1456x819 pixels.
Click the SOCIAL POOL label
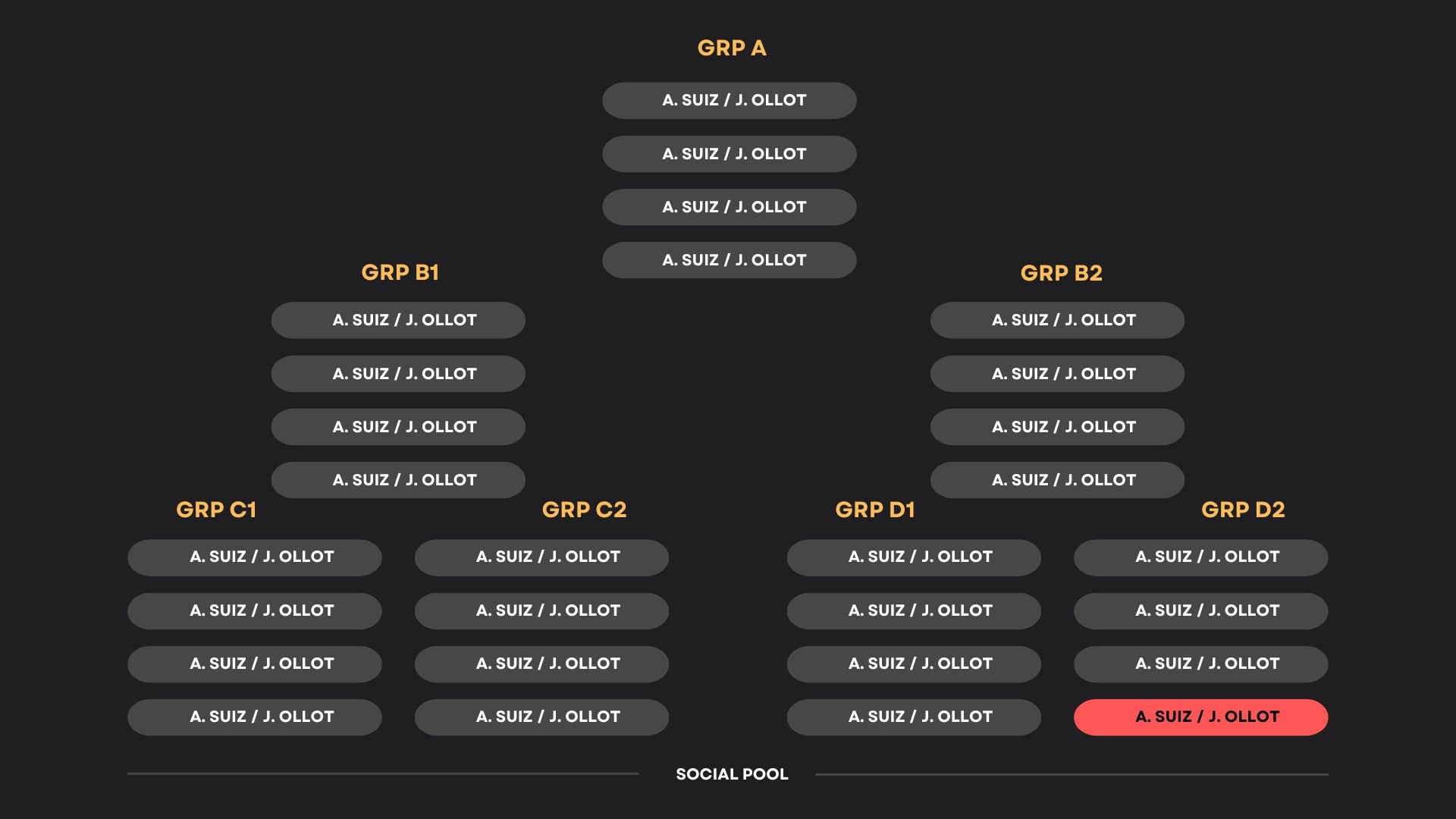coord(732,774)
